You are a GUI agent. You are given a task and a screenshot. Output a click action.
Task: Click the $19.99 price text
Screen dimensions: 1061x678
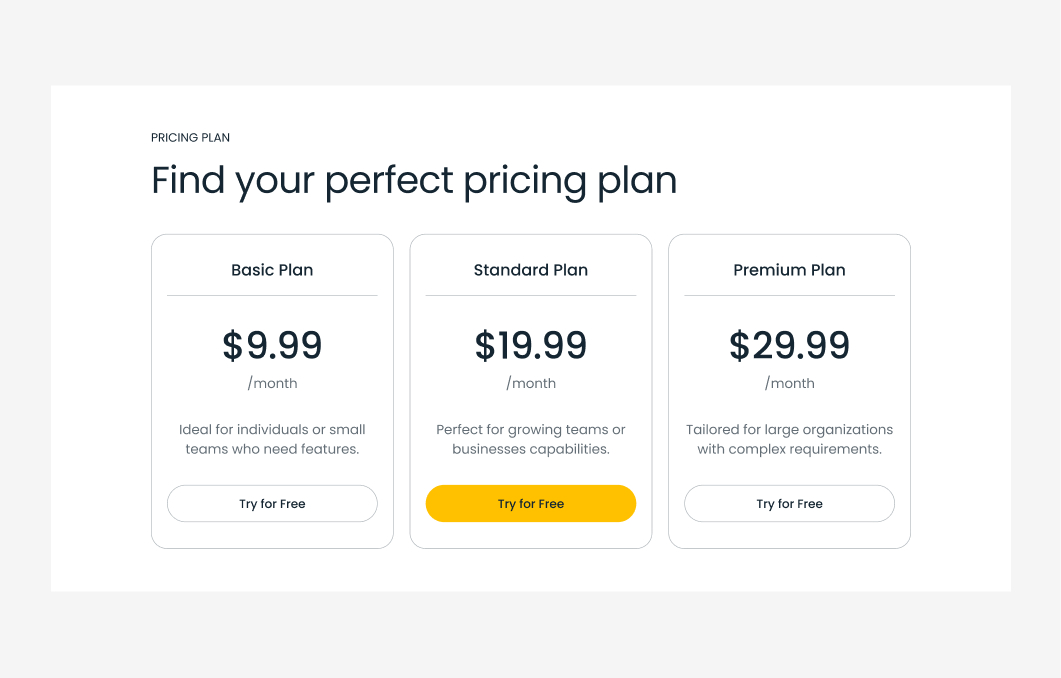point(530,345)
